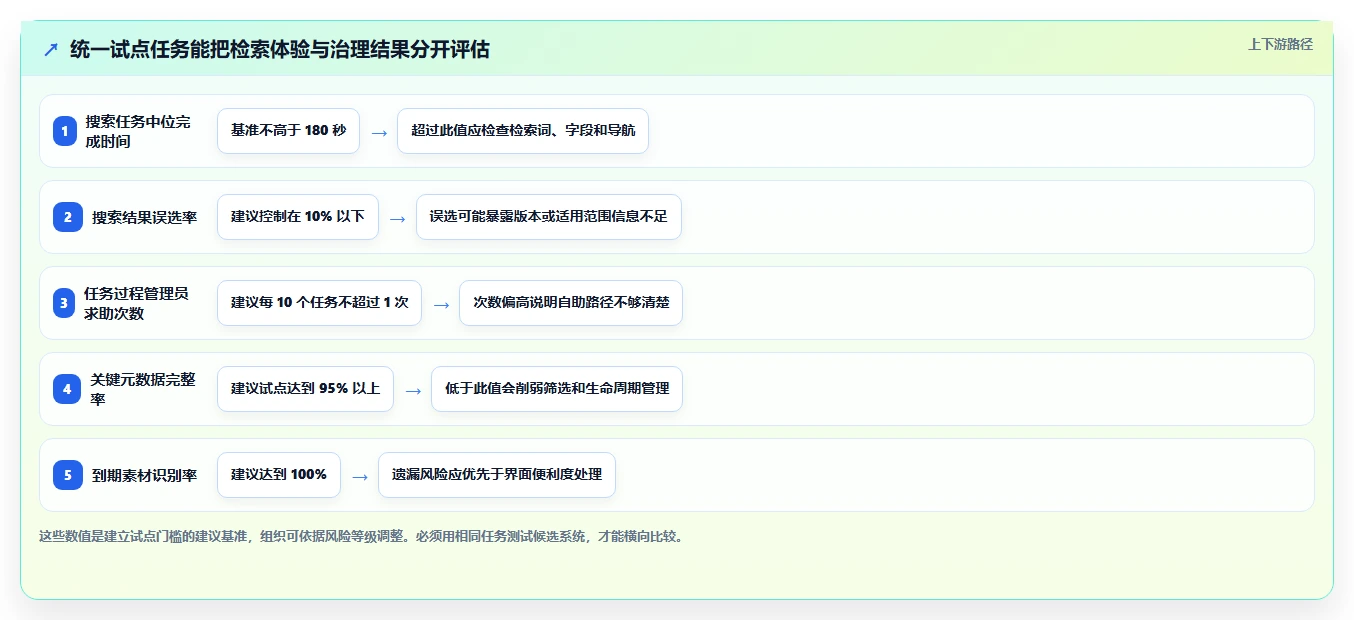
Task: Click the label 任务过程管理员求助次数
Action: point(136,303)
